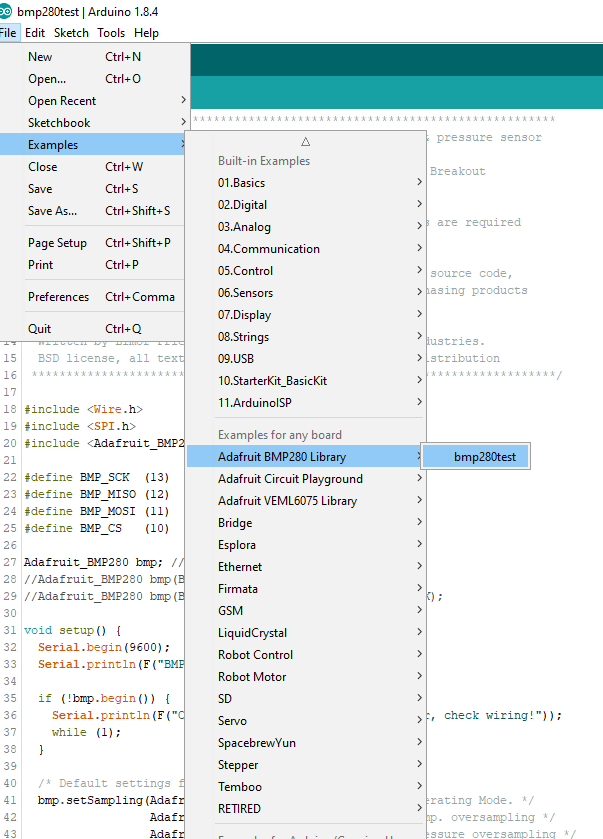Open Adafruit VEML6075 Library examples
Viewport: 603px width, 839px height.
pyautogui.click(x=306, y=500)
